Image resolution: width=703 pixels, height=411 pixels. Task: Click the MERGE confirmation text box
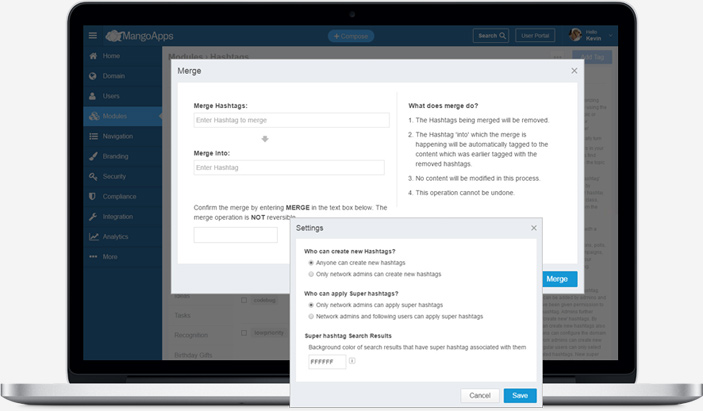click(235, 235)
